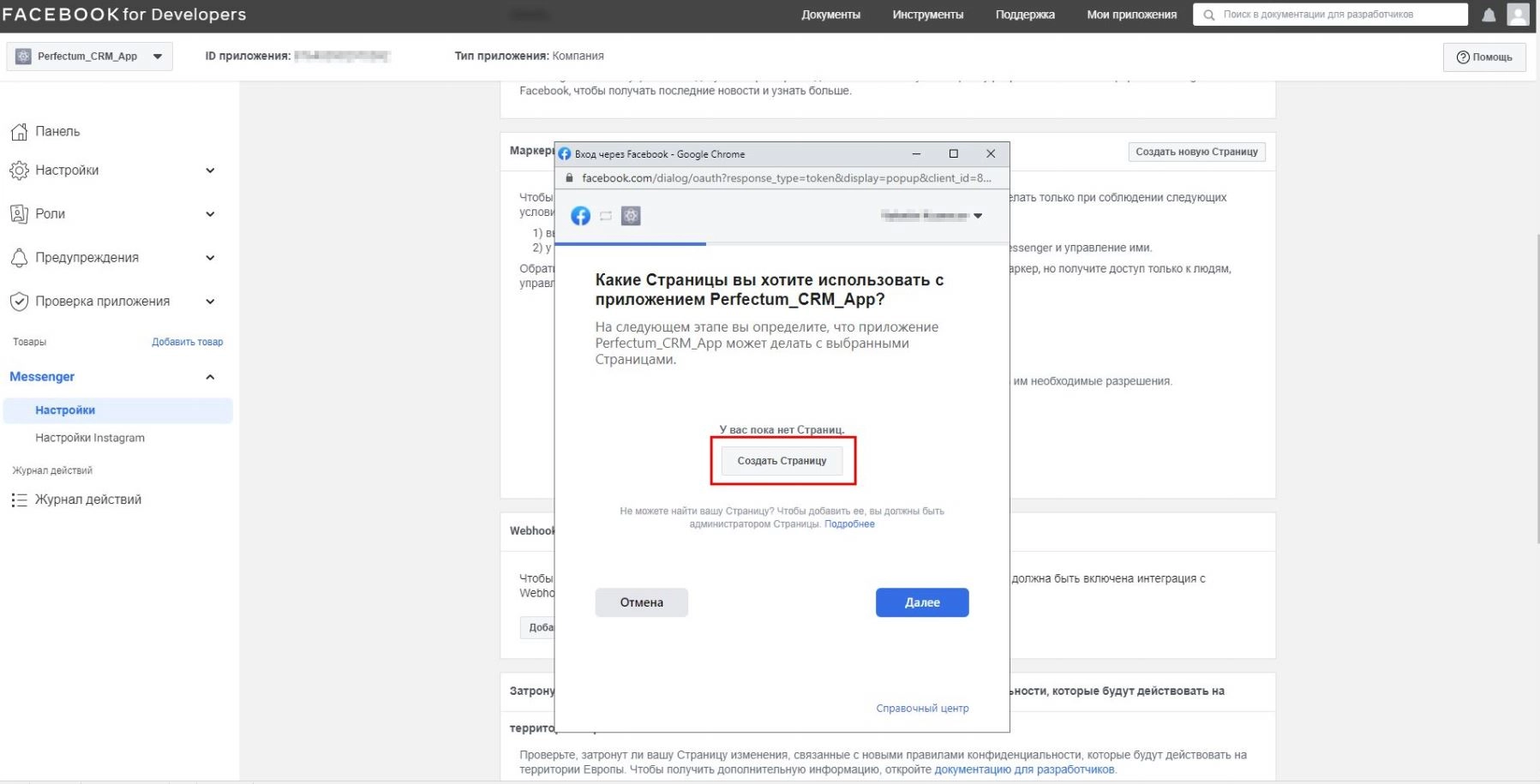Open the Инструменты menu
Screen dimensions: 1540x784
click(927, 15)
